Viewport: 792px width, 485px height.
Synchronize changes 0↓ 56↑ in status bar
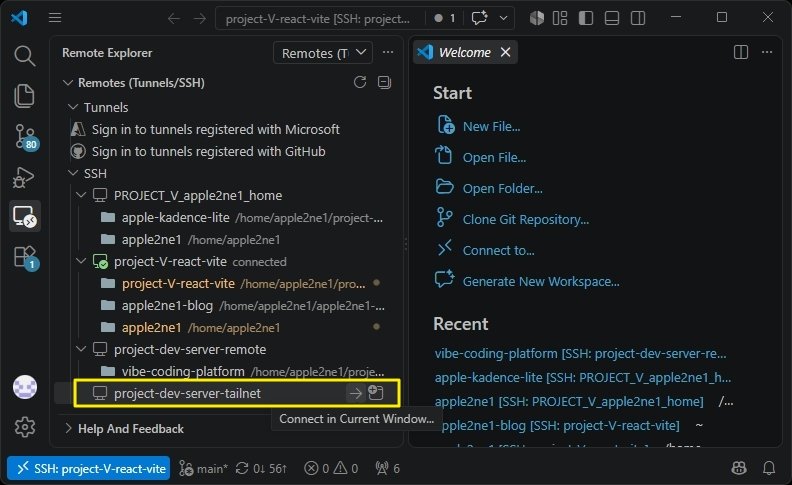262,468
